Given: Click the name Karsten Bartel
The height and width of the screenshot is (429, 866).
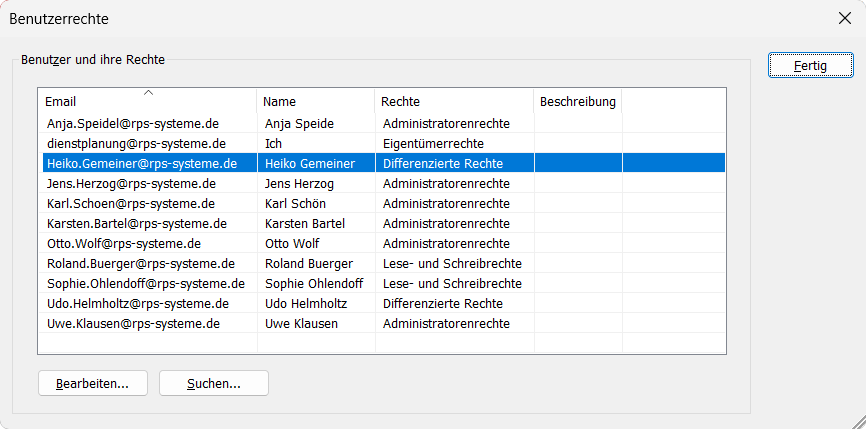Looking at the screenshot, I should 305,224.
